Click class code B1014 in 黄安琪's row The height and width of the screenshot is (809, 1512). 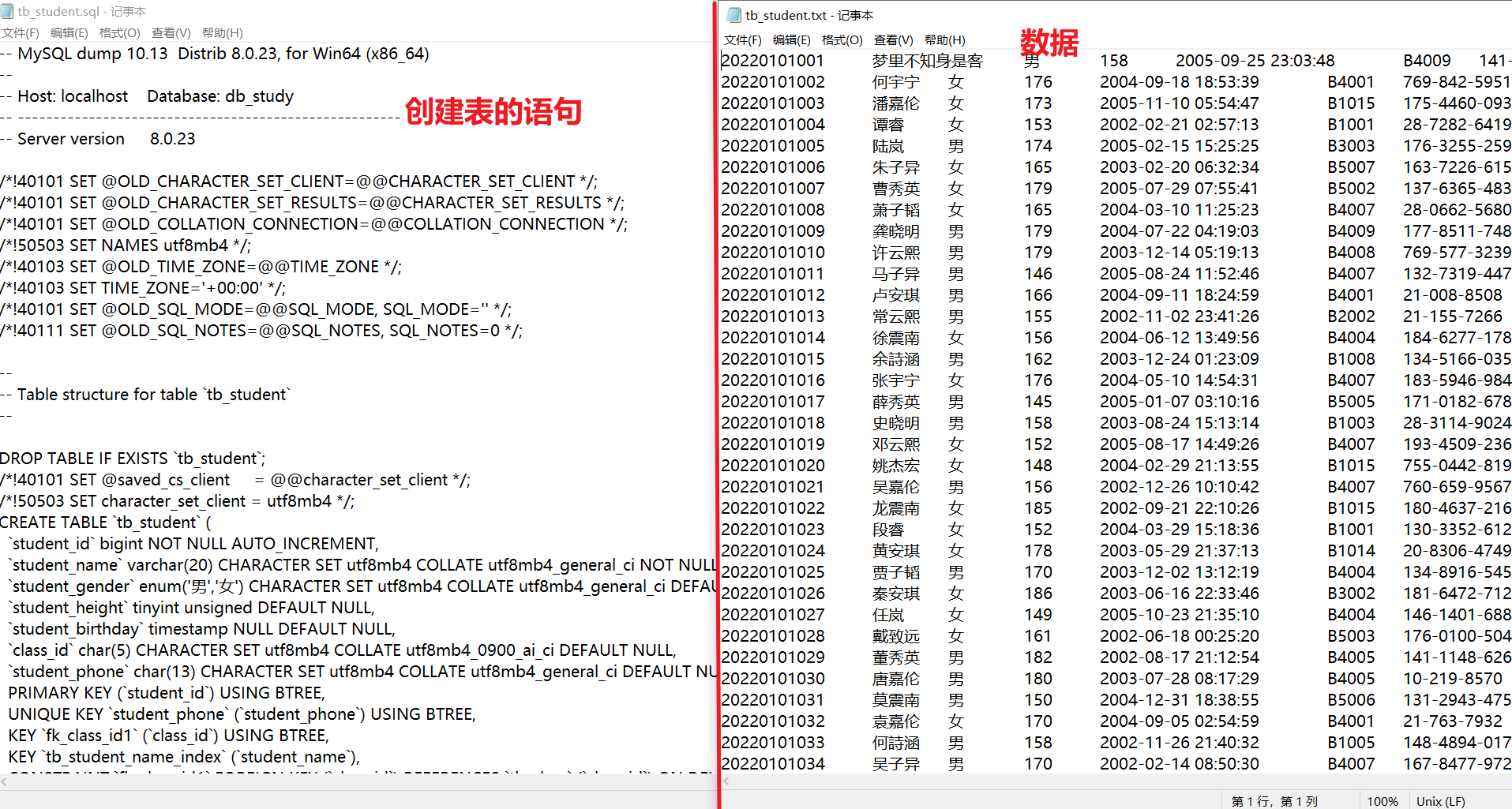[x=1351, y=551]
